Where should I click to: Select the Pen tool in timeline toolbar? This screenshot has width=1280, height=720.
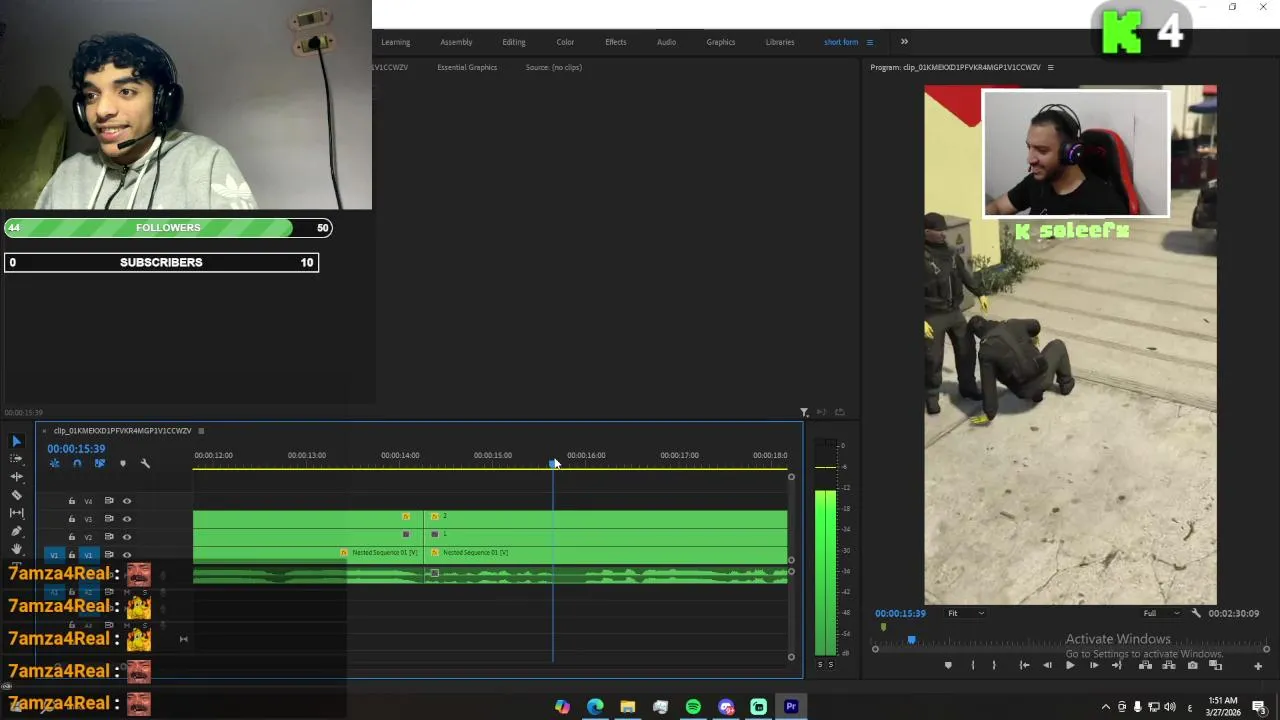(x=16, y=531)
